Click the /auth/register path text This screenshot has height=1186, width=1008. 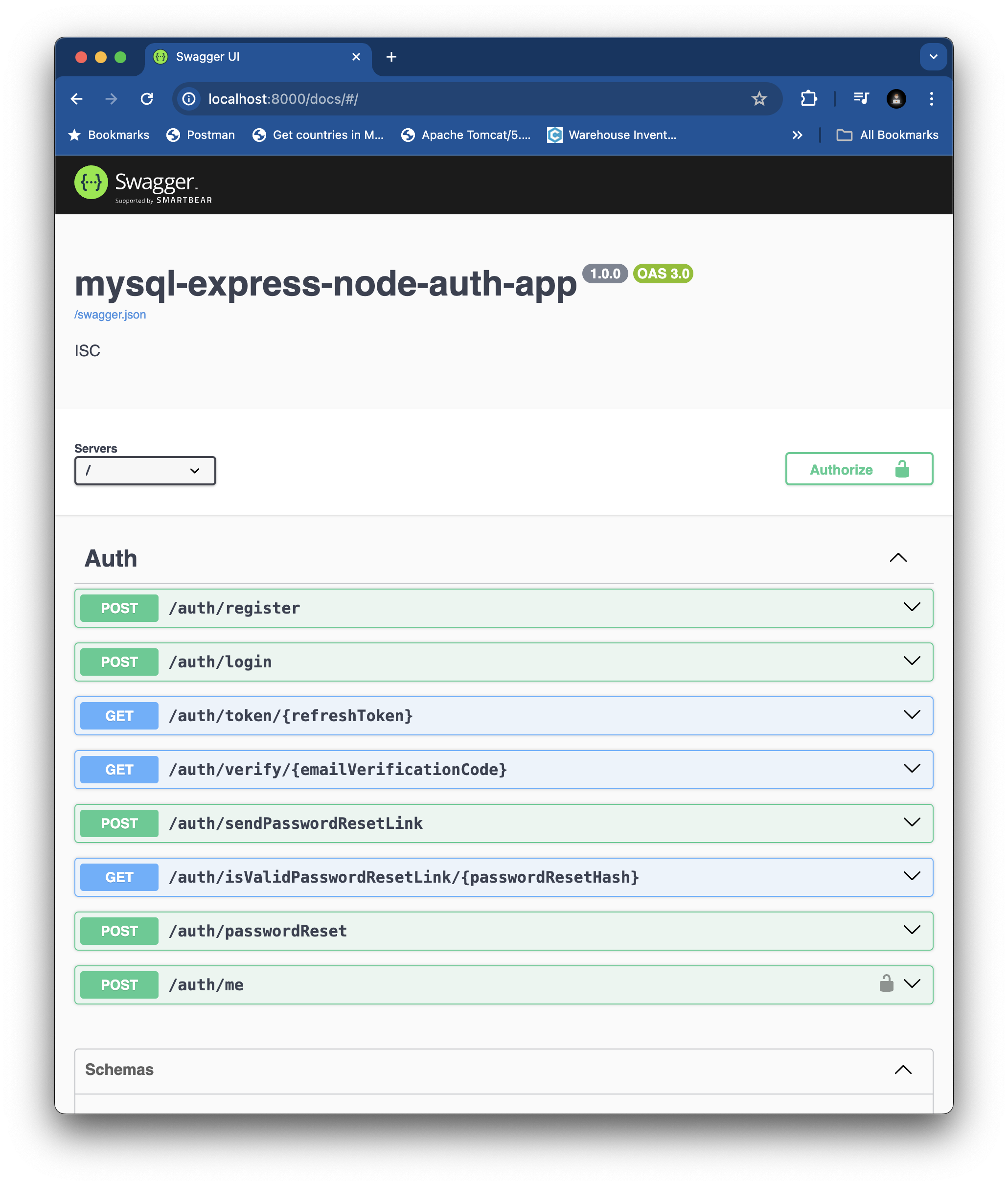point(234,608)
